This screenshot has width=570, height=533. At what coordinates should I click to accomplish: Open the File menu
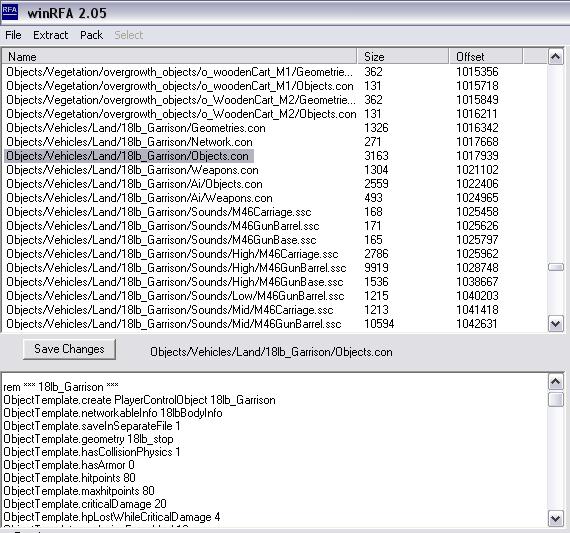coord(13,35)
